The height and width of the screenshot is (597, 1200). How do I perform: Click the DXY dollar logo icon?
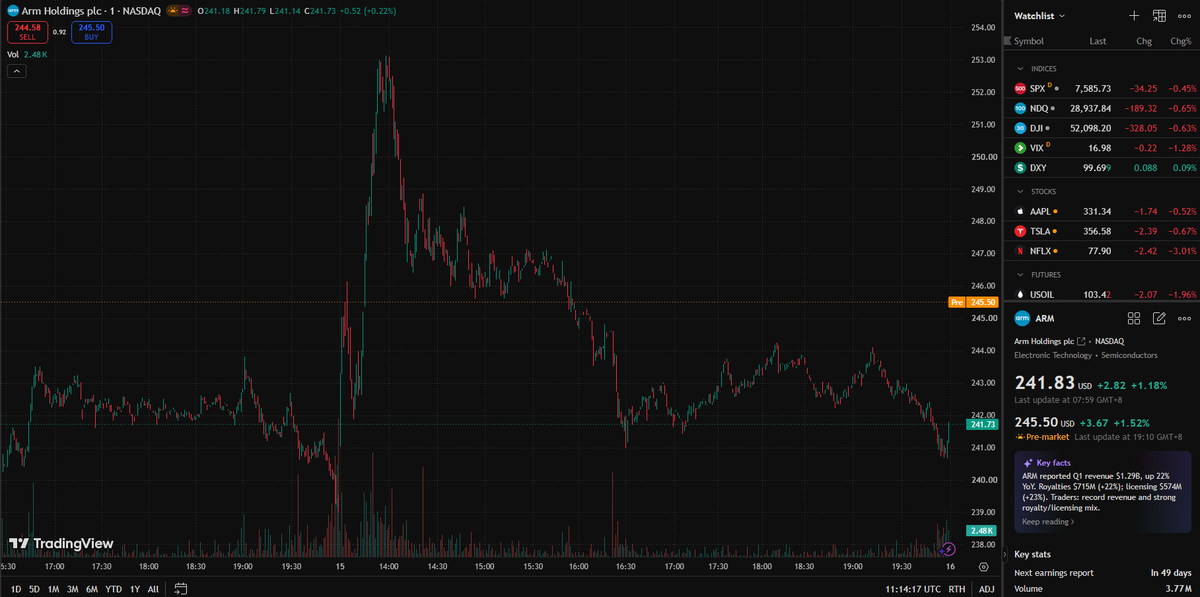tap(1020, 167)
